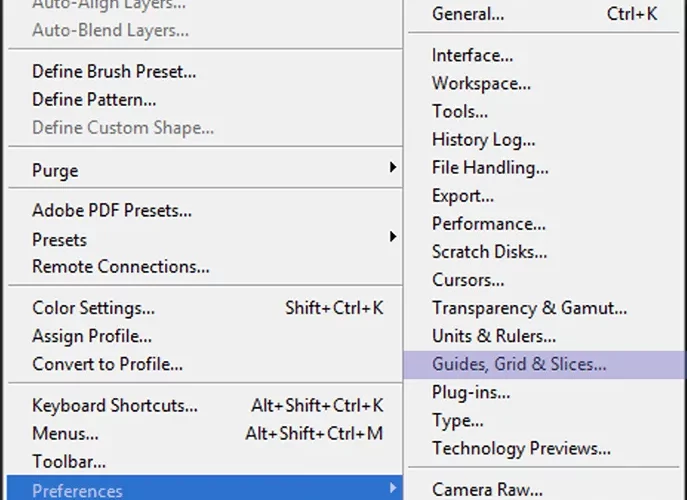This screenshot has width=687, height=500.
Task: Open Guides, Grid & Slices preferences
Action: click(x=545, y=365)
